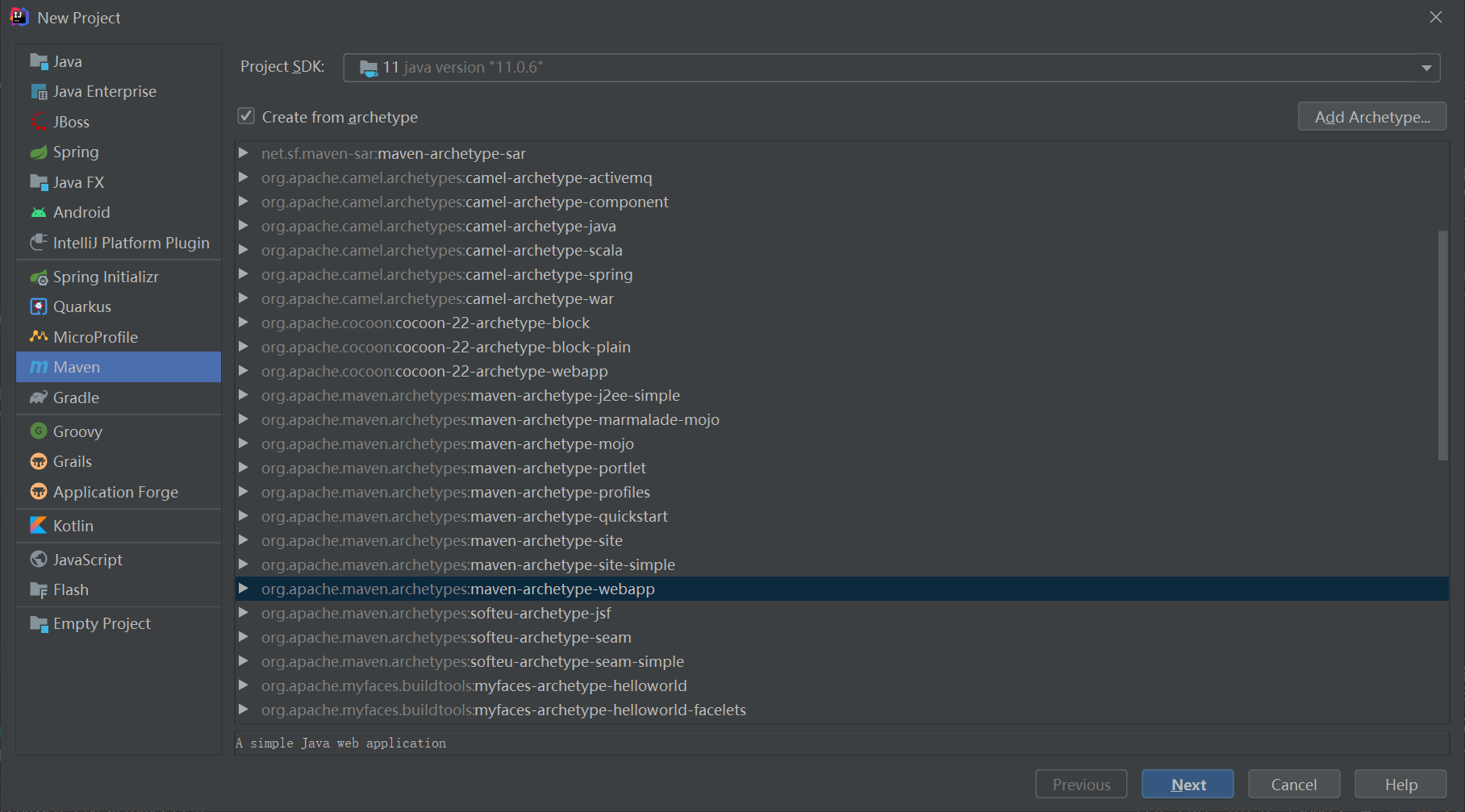Select Empty Project entry

[119, 623]
